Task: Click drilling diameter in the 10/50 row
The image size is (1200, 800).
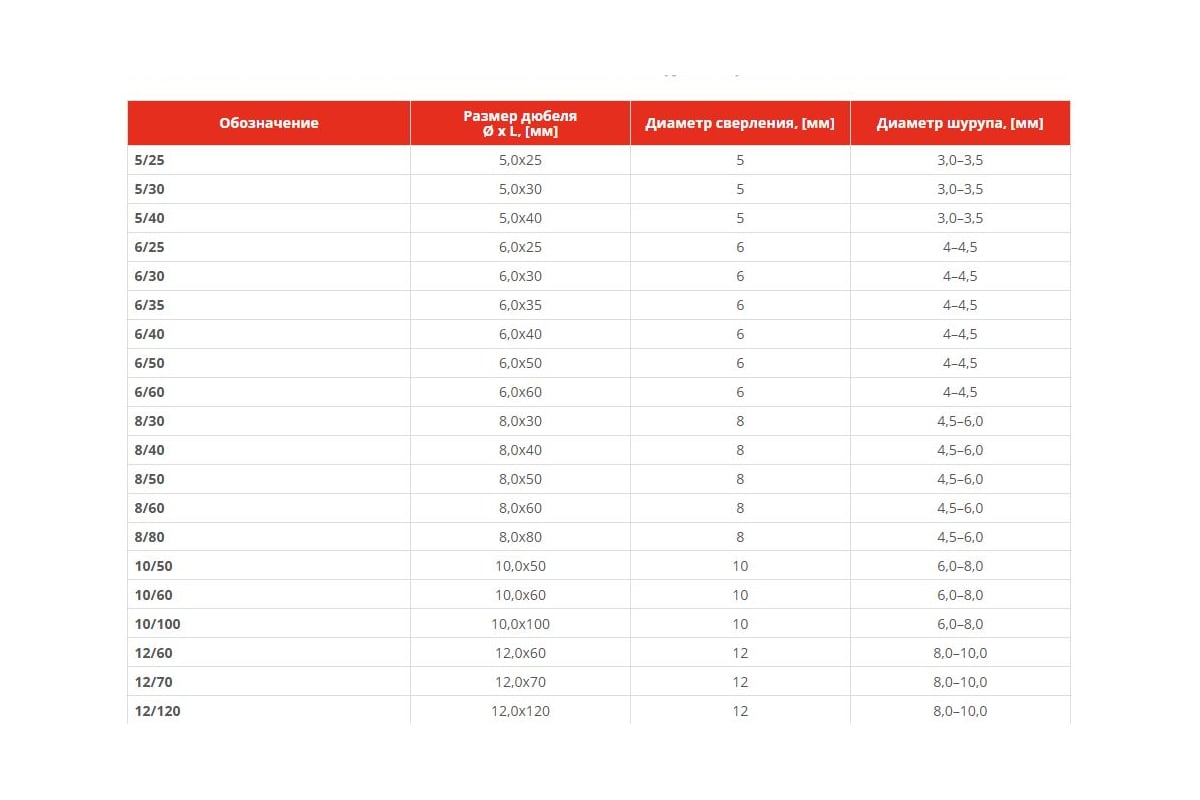Action: [x=740, y=566]
